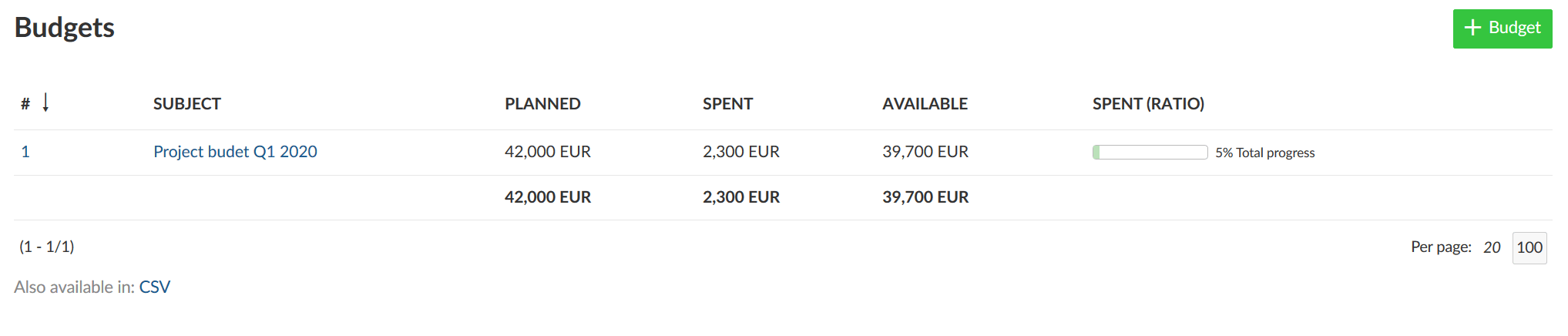The image size is (1568, 336).
Task: Click the SPENT (RATIO) column header
Action: (x=1147, y=104)
